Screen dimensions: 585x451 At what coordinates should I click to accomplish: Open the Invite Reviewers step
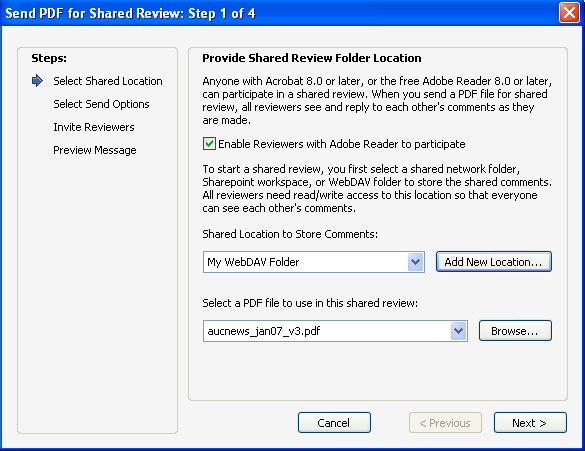click(x=94, y=127)
